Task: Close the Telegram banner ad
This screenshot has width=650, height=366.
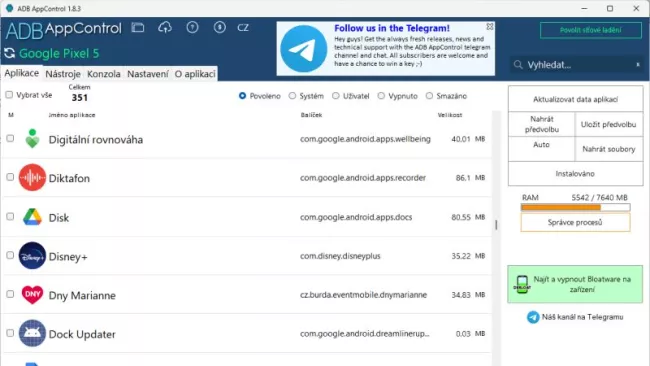Action: pyautogui.click(x=490, y=27)
